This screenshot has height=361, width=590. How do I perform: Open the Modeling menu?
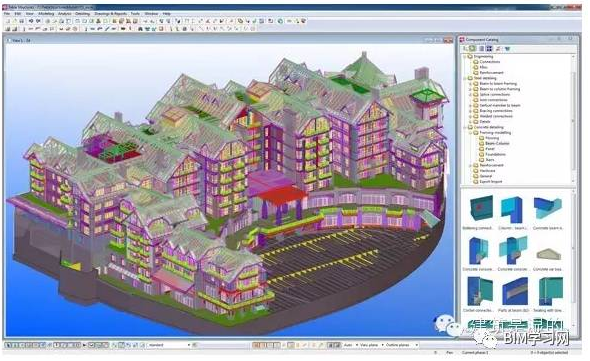(46, 14)
